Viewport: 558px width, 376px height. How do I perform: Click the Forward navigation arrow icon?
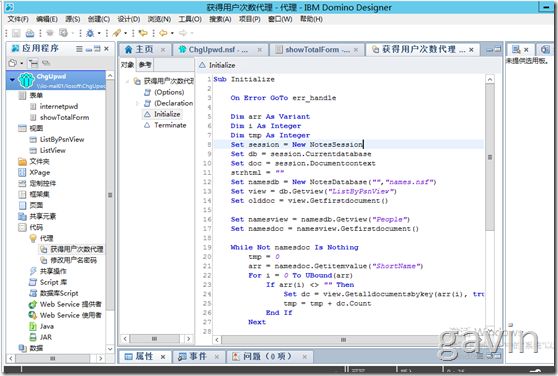point(183,33)
